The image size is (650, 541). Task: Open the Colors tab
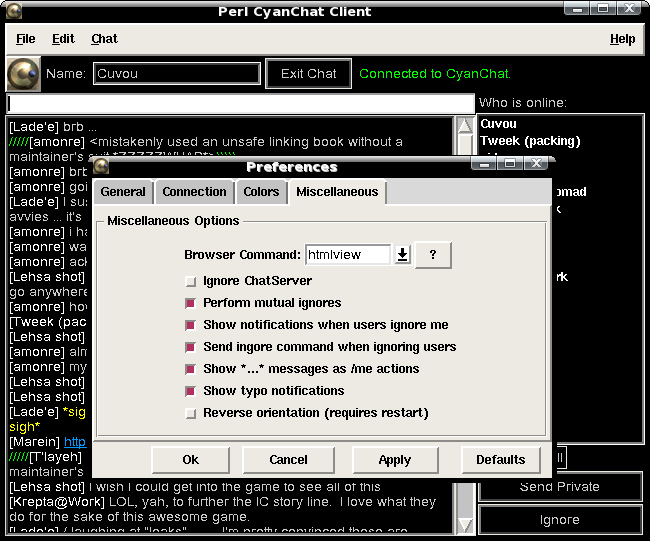(261, 192)
